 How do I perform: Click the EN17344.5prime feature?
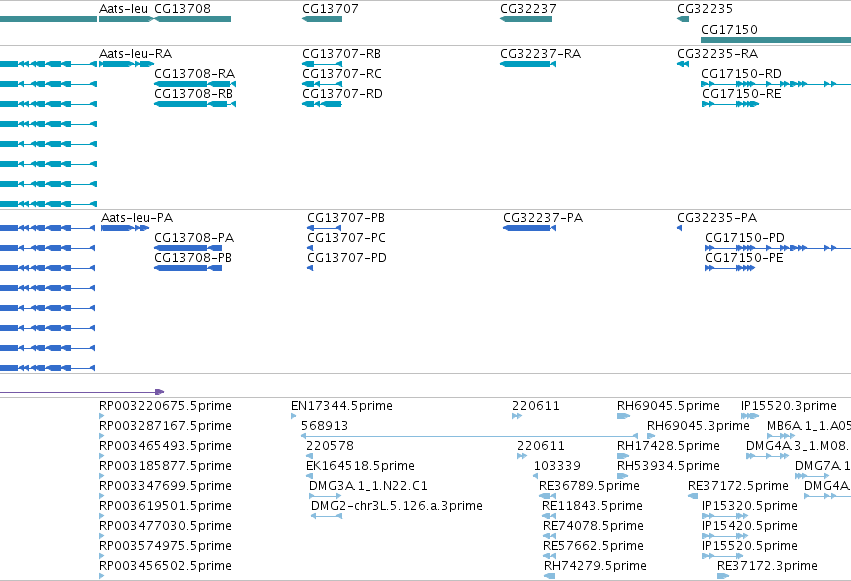[x=341, y=406]
